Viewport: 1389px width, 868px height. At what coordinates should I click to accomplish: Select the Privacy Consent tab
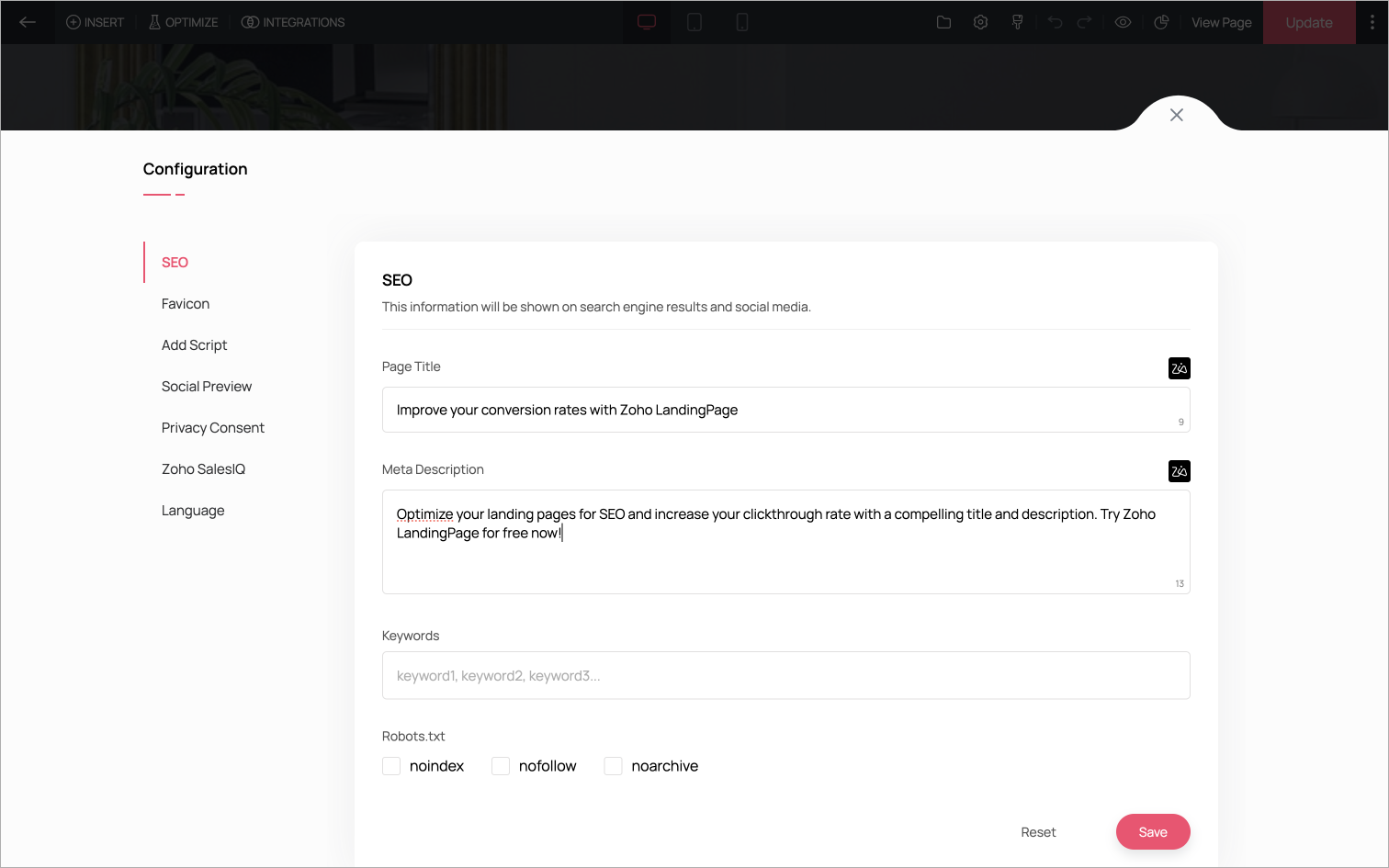tap(213, 428)
